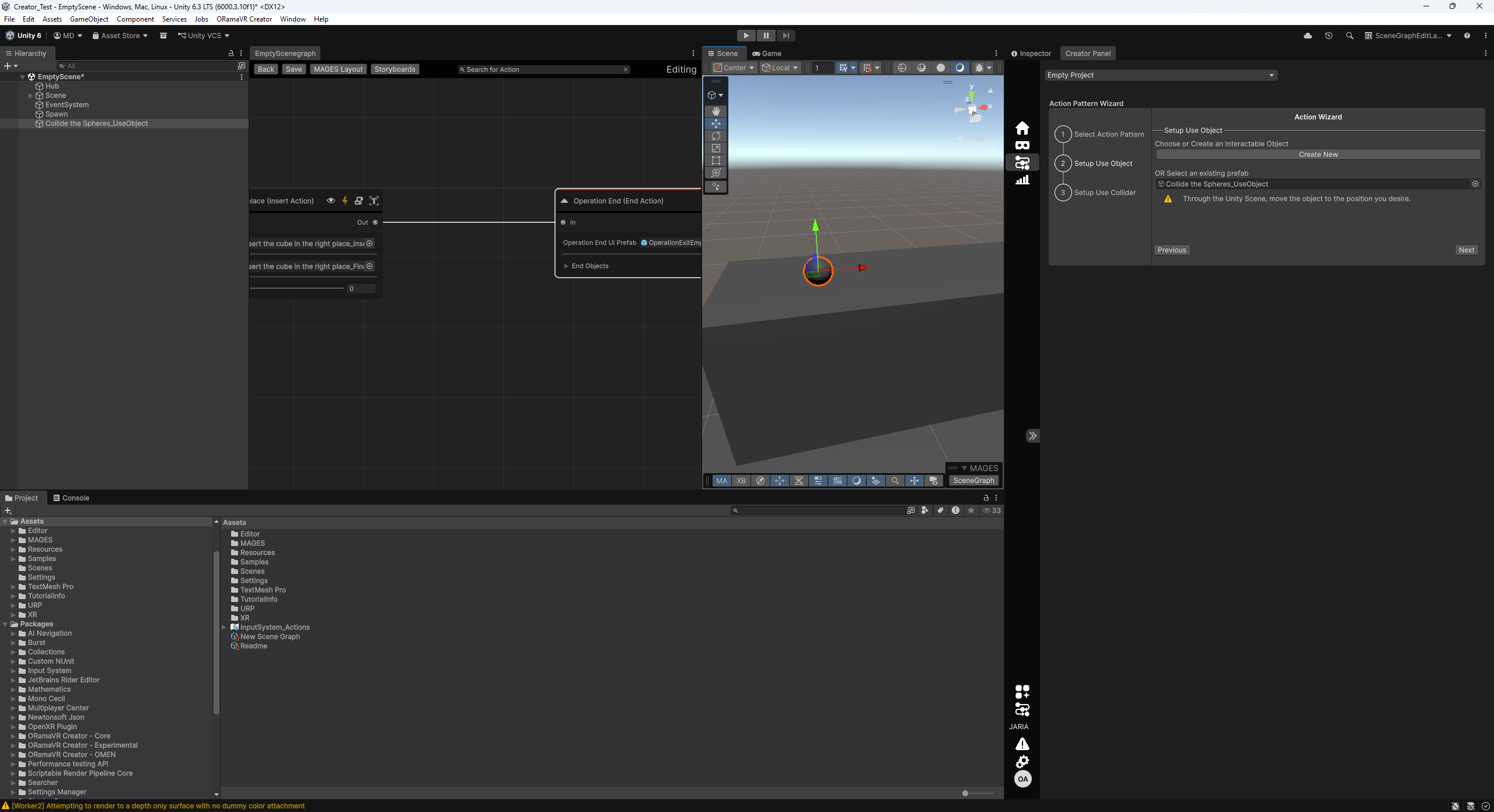Toggle the Hierarchy panel lock
This screenshot has width=1494, height=812.
click(231, 53)
